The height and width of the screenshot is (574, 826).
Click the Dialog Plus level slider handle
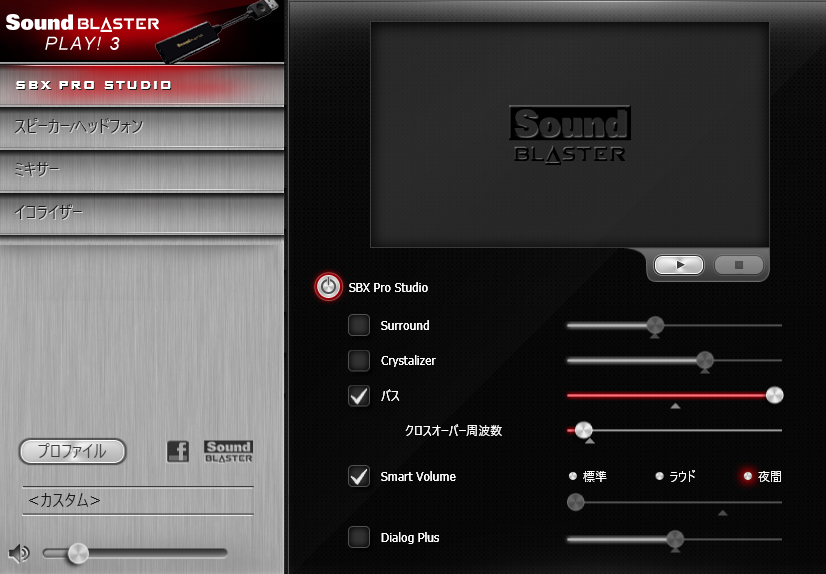click(x=675, y=539)
